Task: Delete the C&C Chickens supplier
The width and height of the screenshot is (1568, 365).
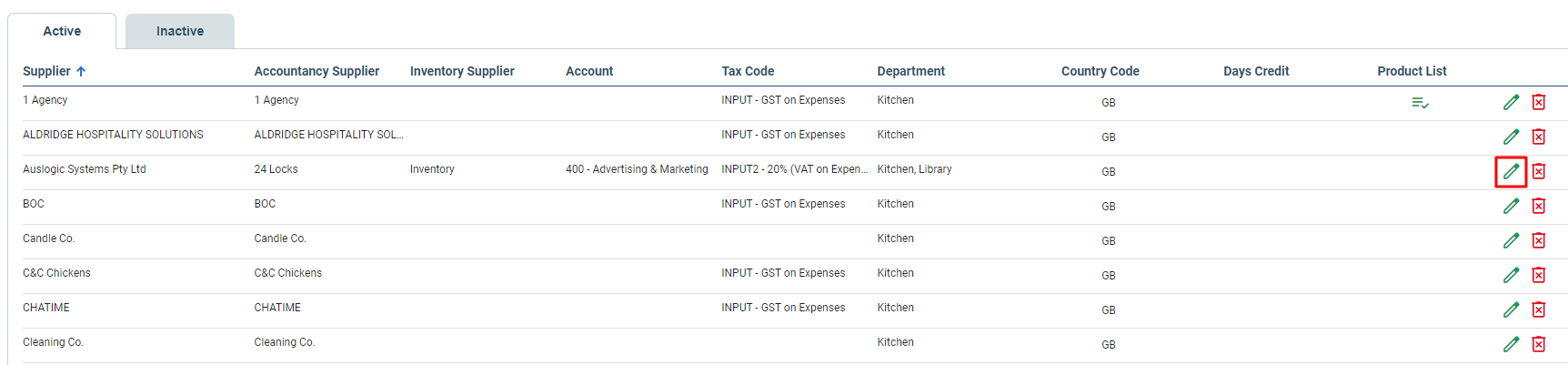Action: [1539, 275]
